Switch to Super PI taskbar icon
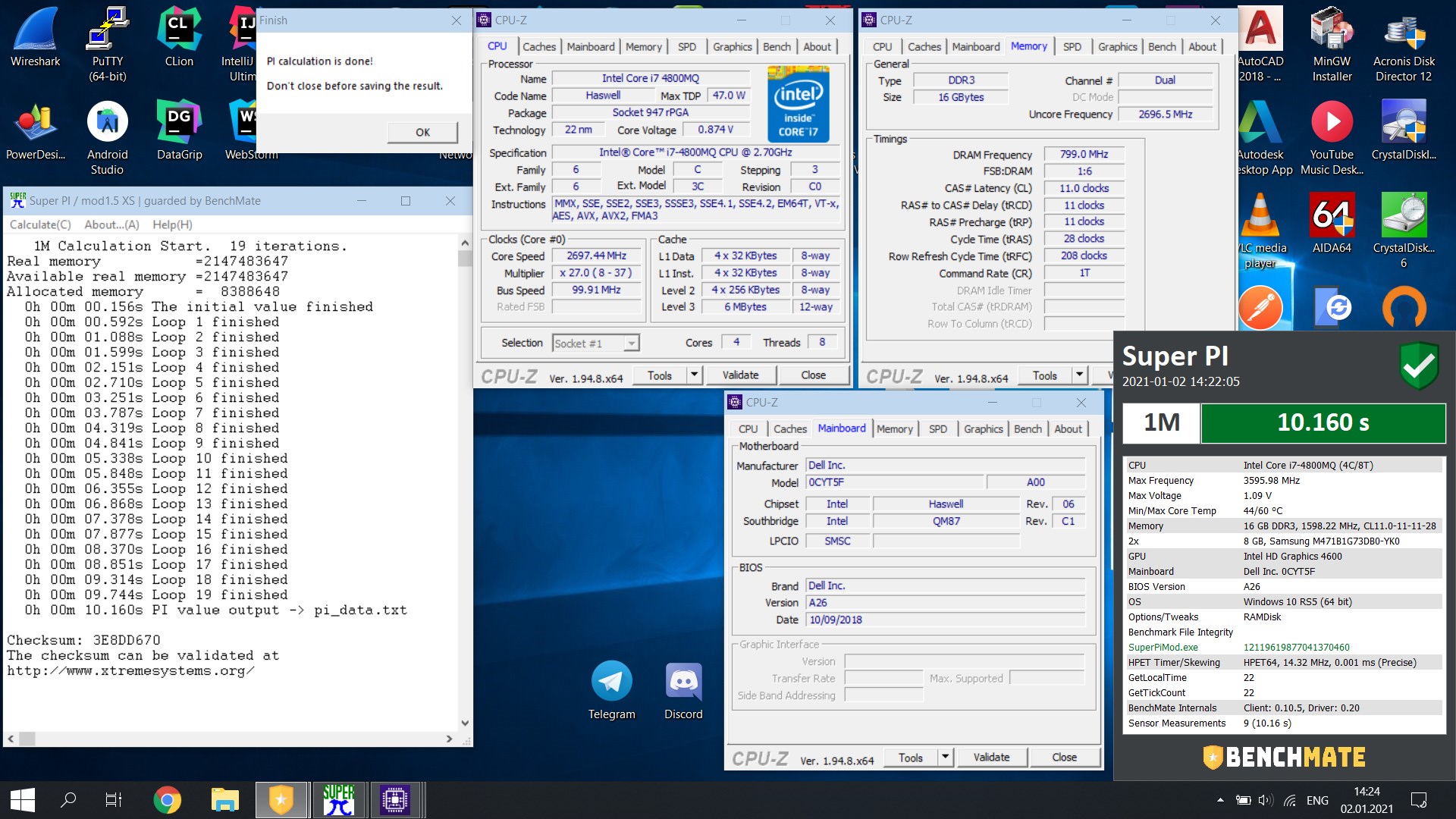 [x=338, y=800]
